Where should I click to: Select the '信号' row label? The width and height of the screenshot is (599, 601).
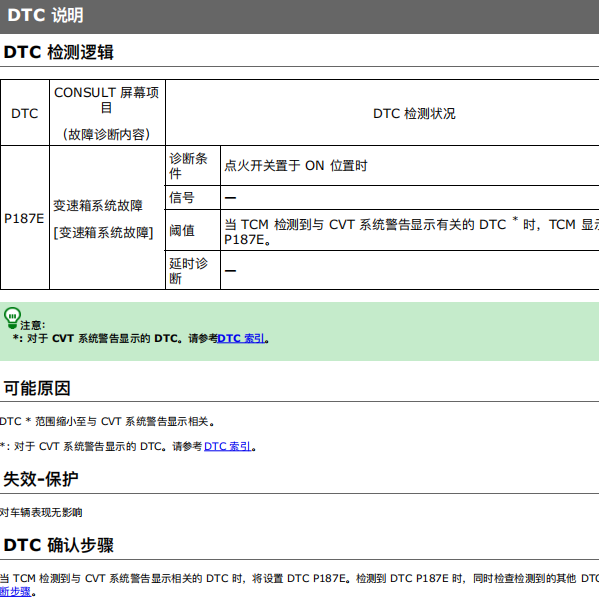(x=182, y=198)
